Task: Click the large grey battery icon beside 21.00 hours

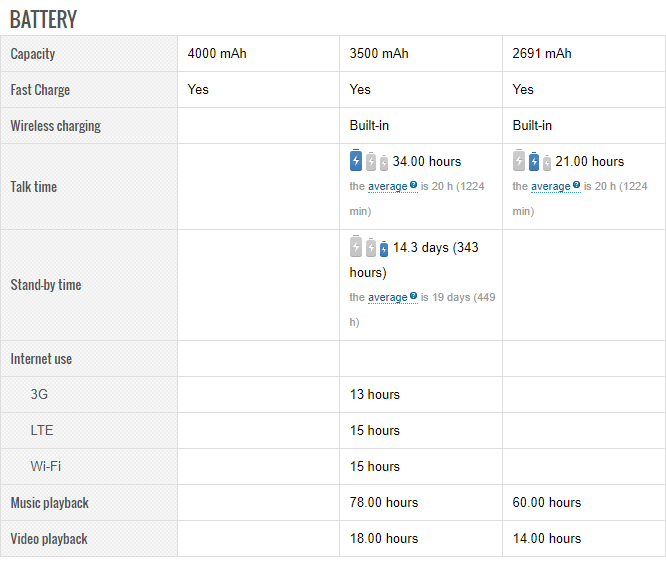Action: [519, 161]
